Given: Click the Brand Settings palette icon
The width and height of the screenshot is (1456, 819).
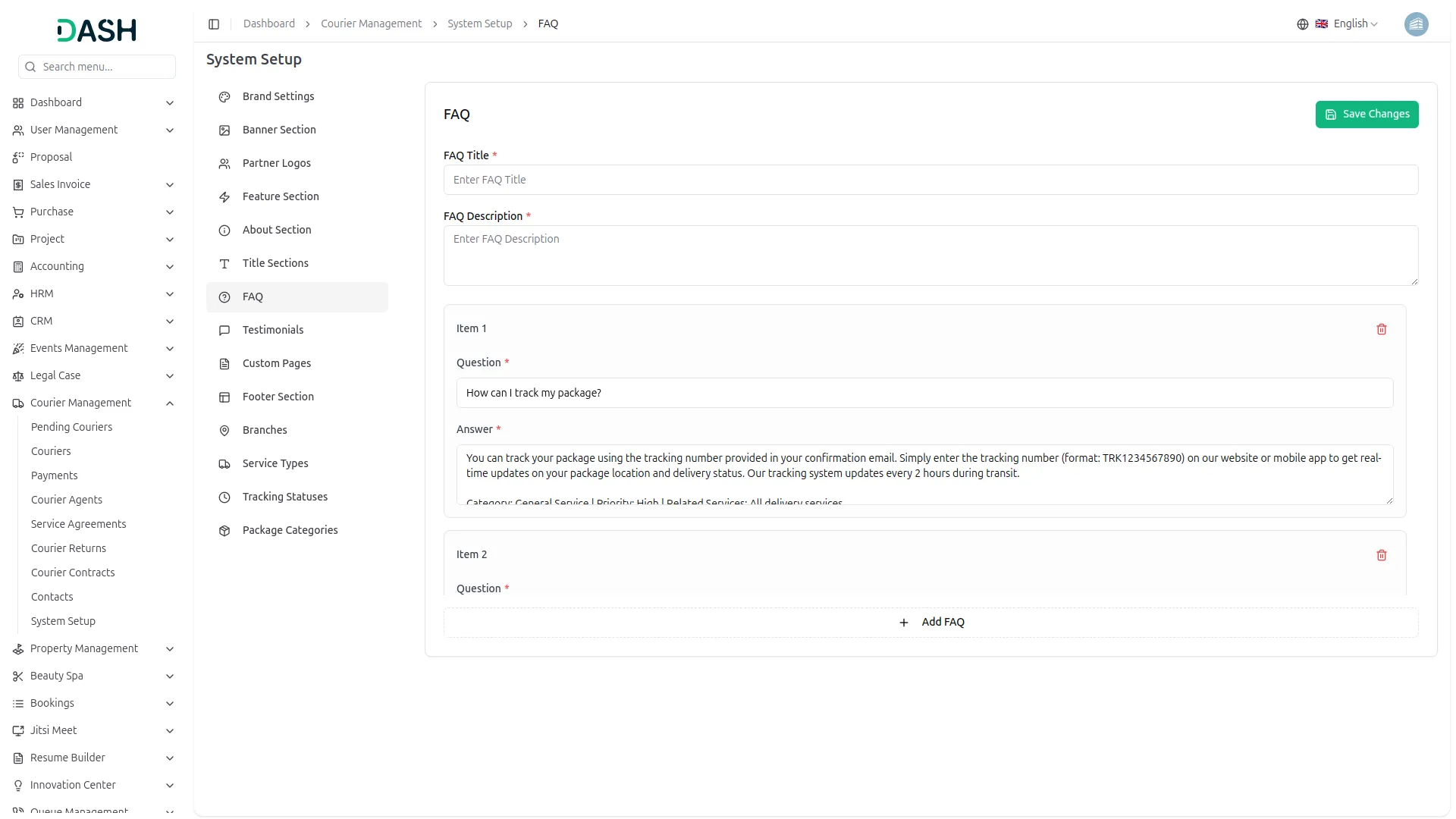Looking at the screenshot, I should pos(224,97).
